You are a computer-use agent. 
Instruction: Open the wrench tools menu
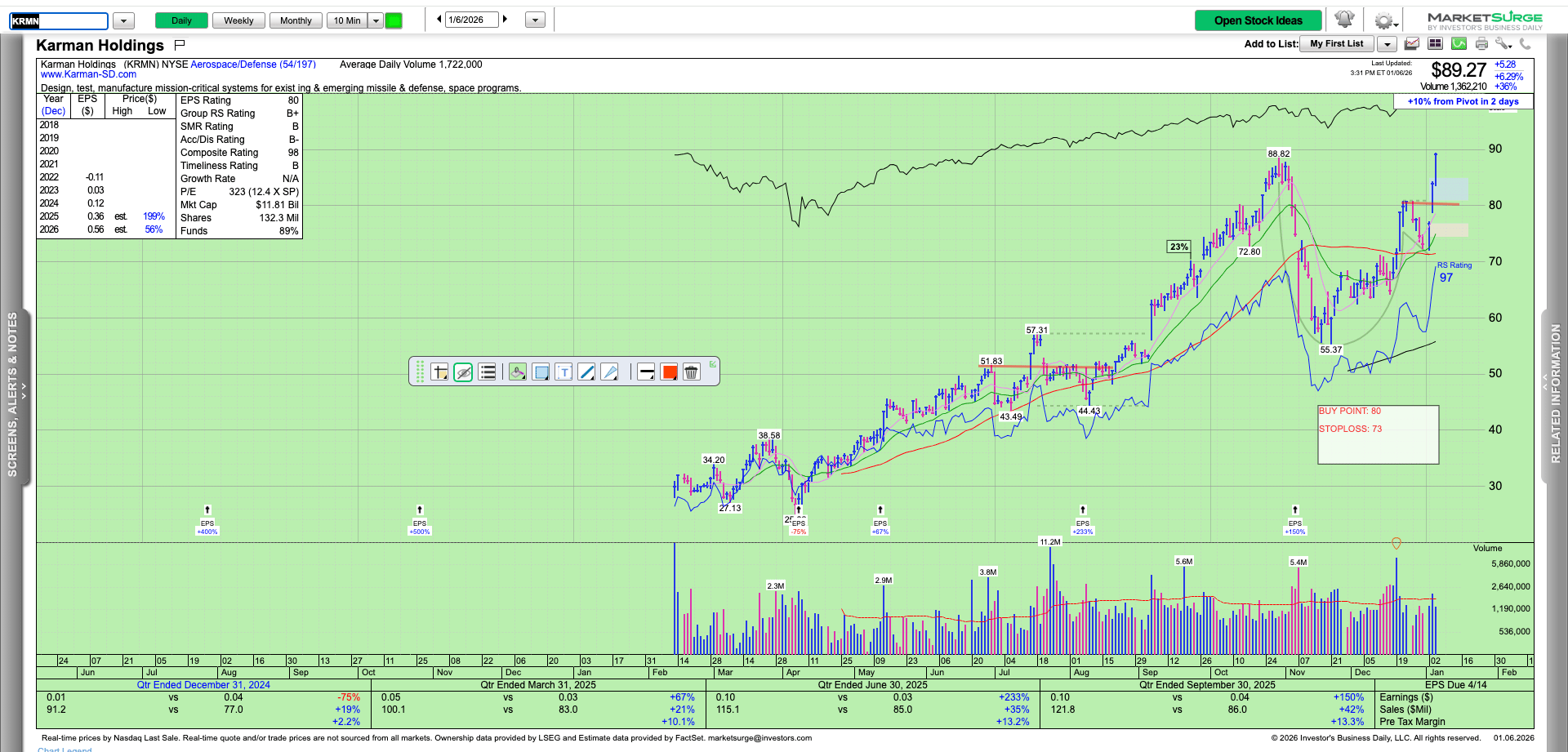1503,44
